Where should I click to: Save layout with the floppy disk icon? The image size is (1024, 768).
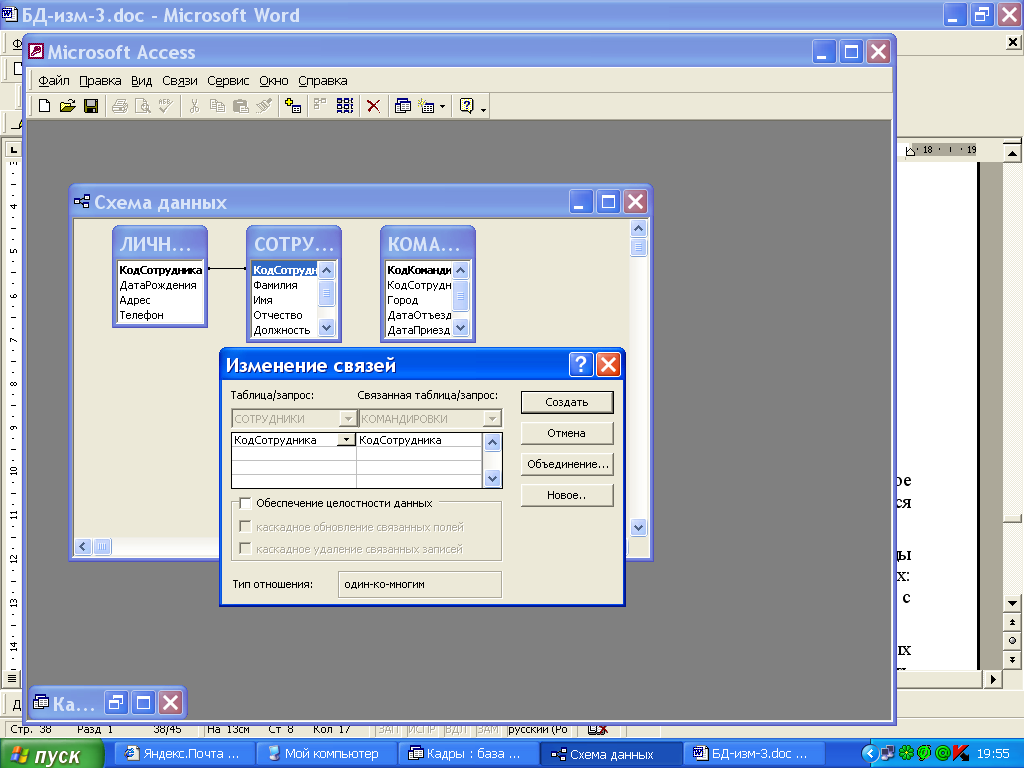pyautogui.click(x=91, y=106)
